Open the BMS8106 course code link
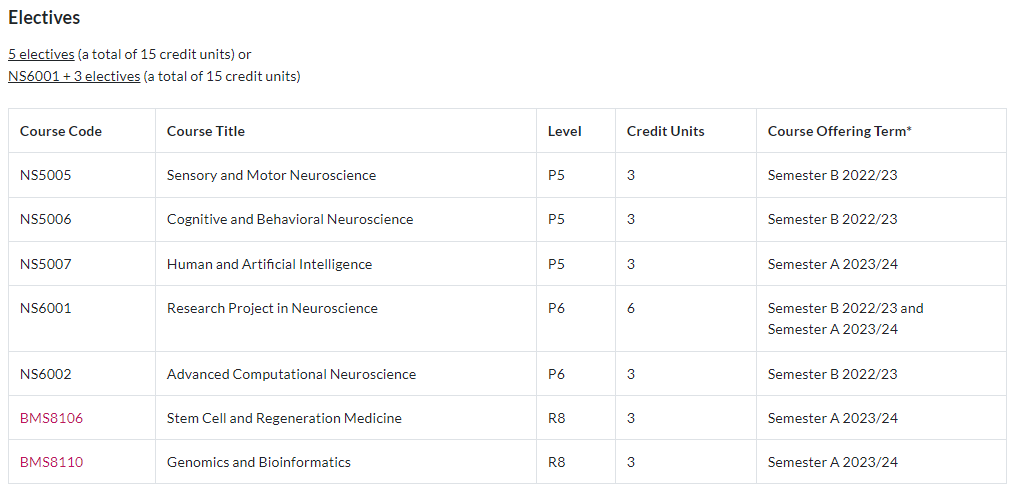1011x487 pixels. coord(52,418)
